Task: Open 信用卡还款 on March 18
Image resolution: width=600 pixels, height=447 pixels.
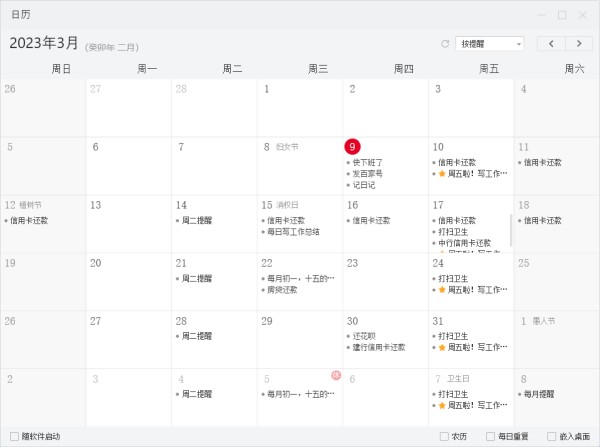Action: (543, 220)
